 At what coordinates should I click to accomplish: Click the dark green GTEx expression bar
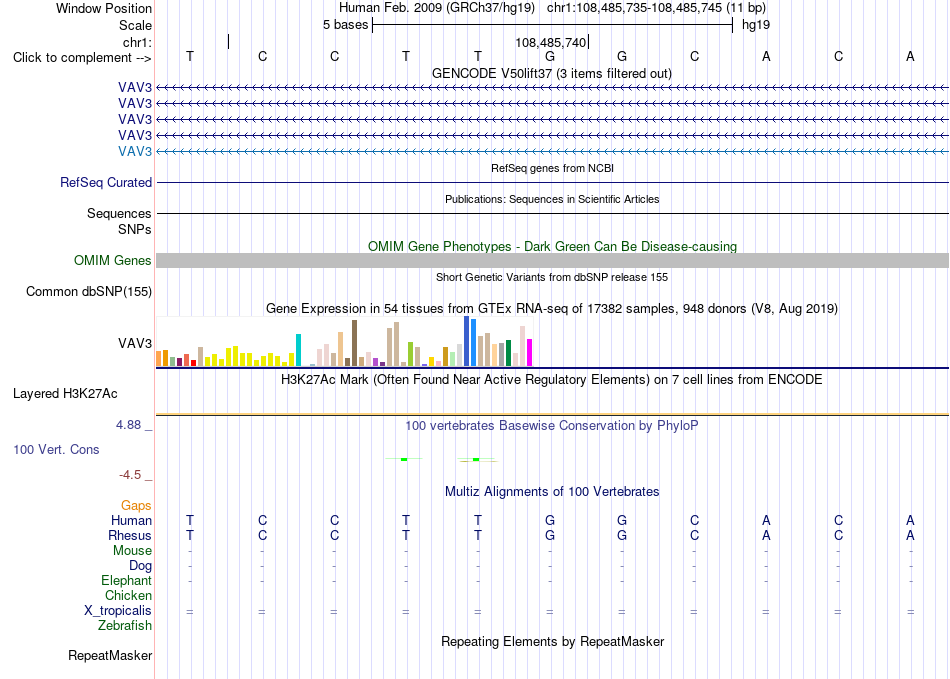click(508, 353)
